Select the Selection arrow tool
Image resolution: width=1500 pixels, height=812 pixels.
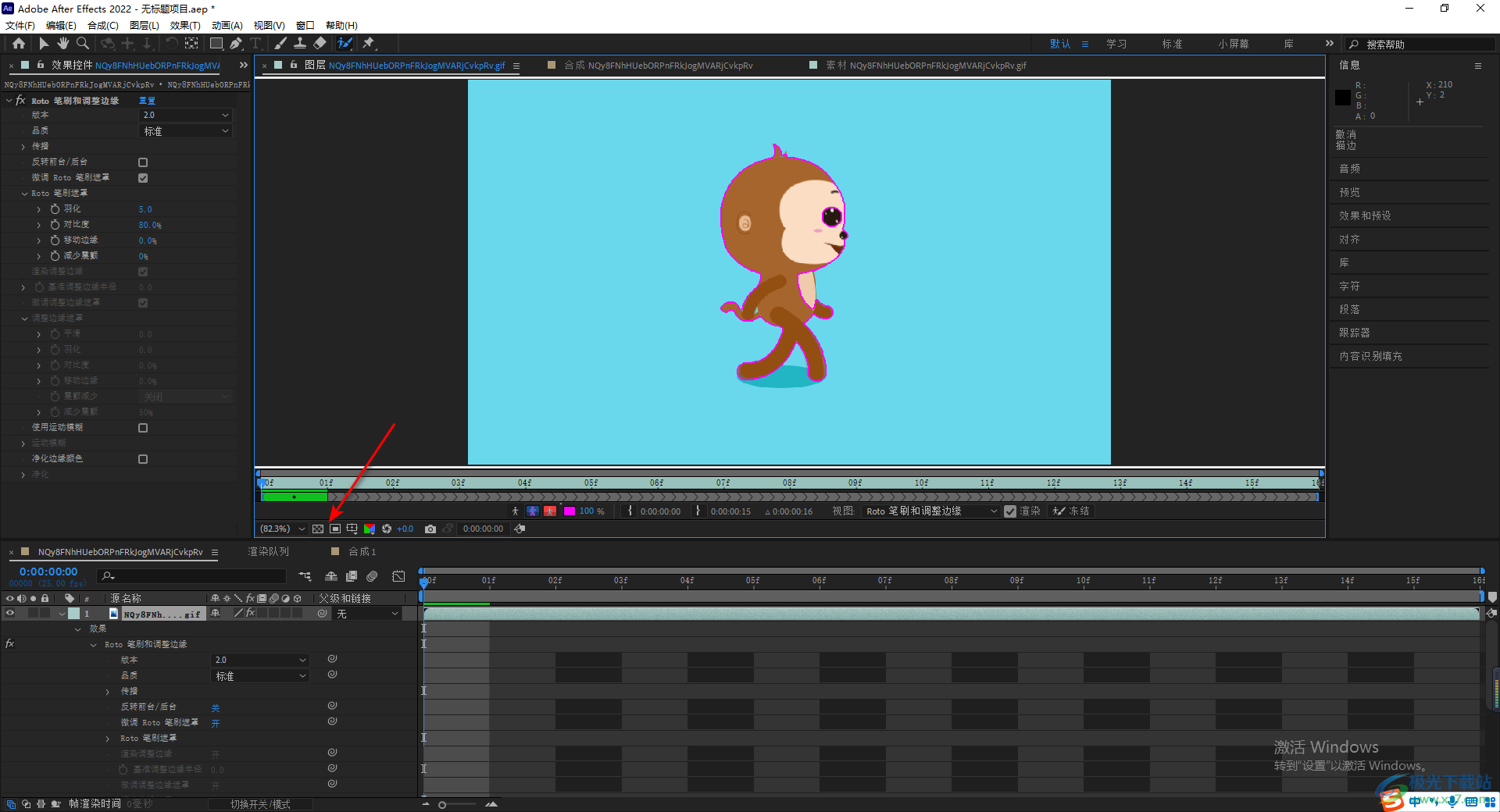tap(44, 44)
